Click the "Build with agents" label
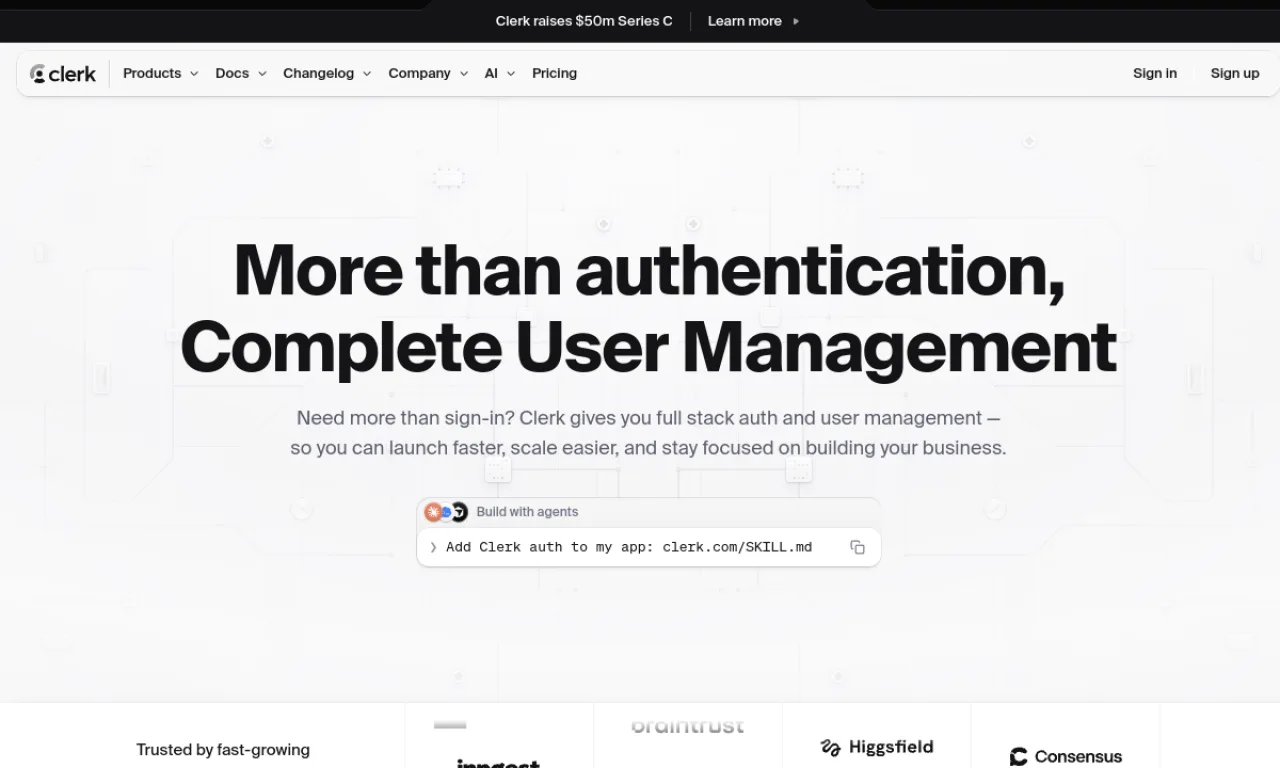This screenshot has width=1280, height=768. pos(527,512)
